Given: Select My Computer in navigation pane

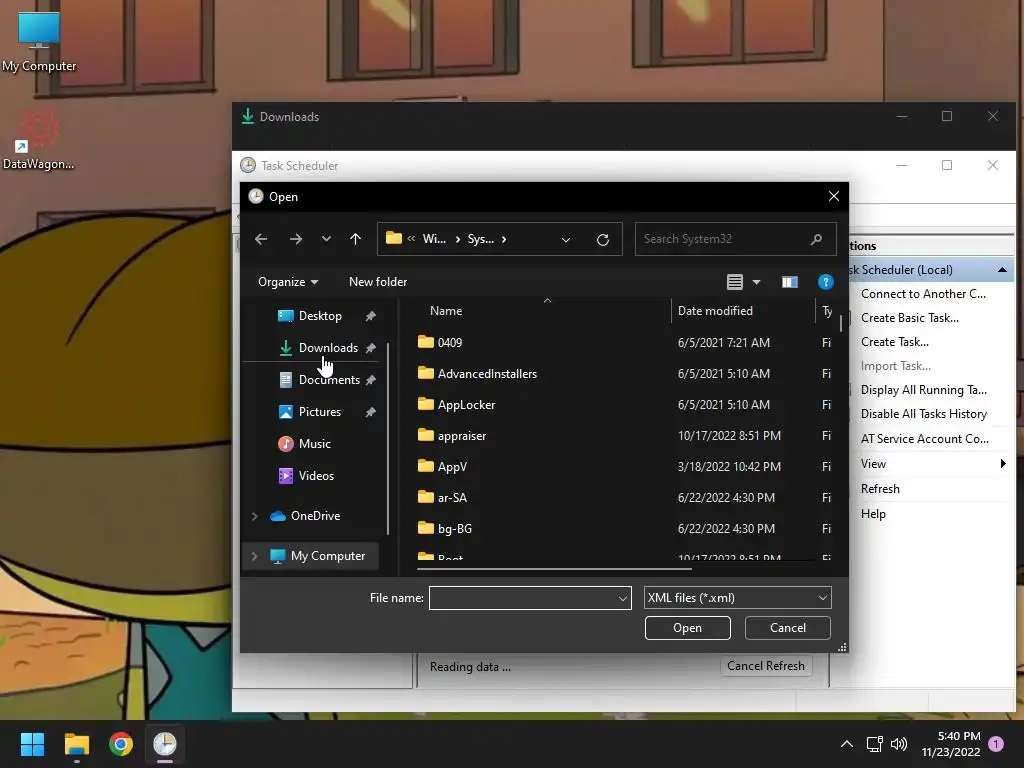Looking at the screenshot, I should (328, 556).
